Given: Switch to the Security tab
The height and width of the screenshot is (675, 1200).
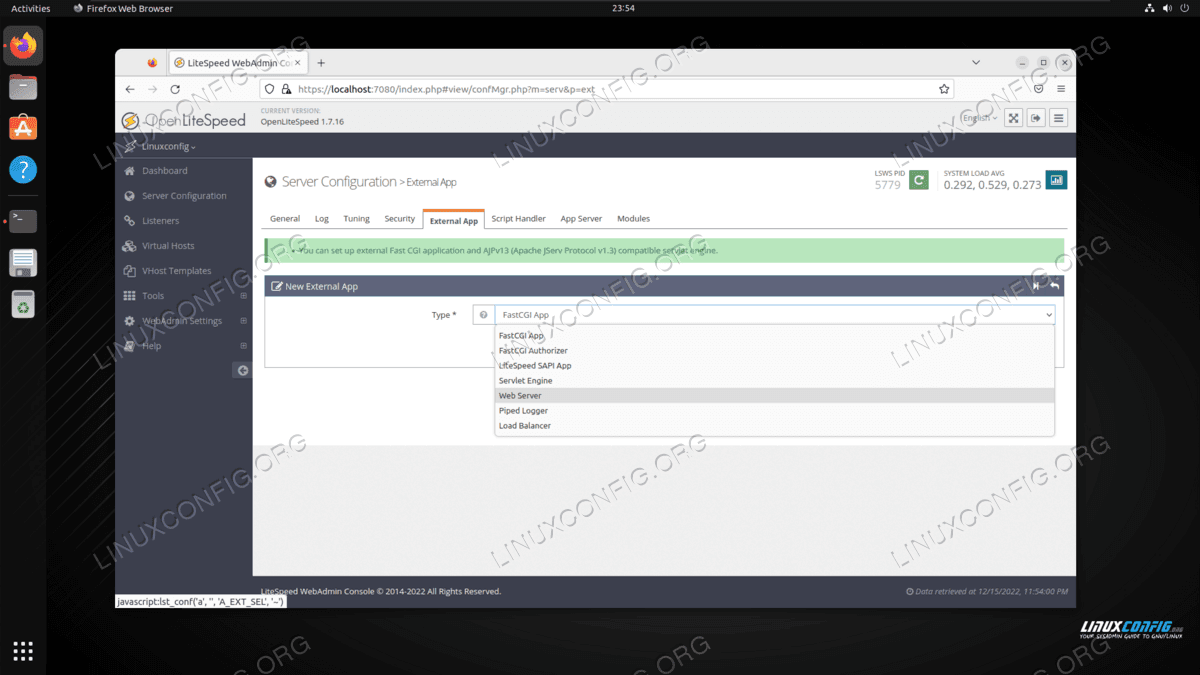Looking at the screenshot, I should pos(399,219).
